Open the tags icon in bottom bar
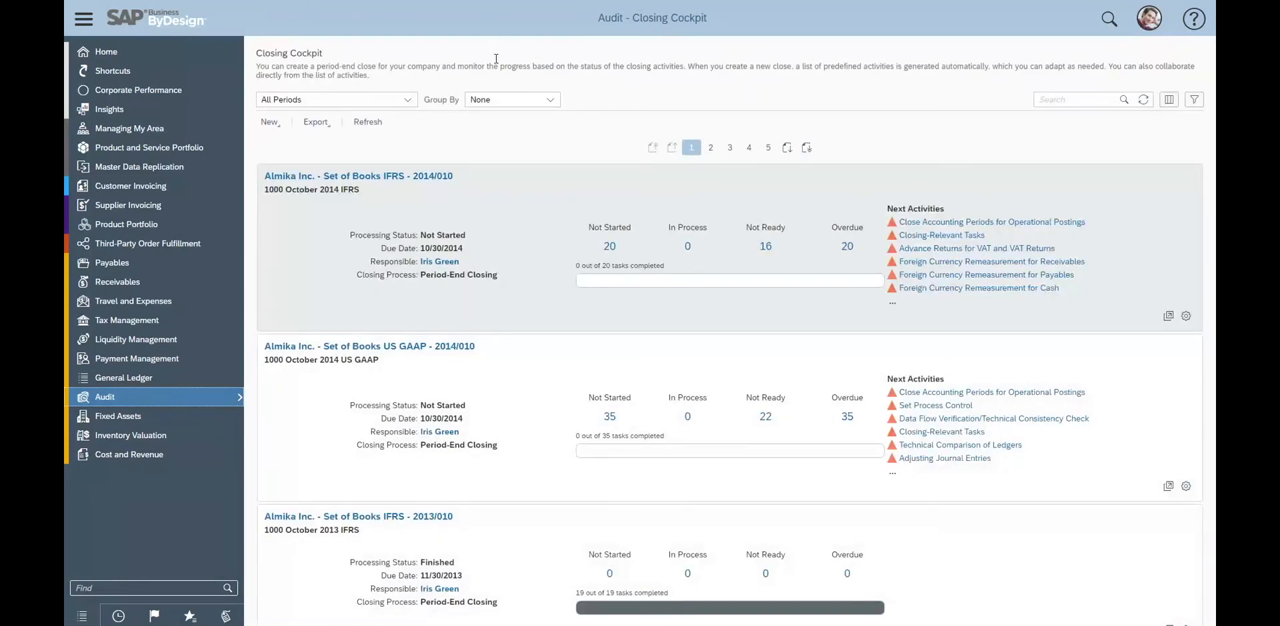 click(226, 616)
